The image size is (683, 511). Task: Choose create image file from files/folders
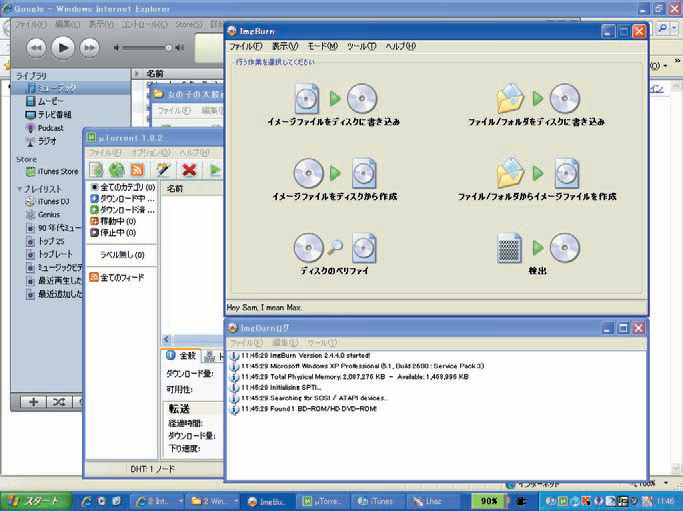(x=537, y=179)
